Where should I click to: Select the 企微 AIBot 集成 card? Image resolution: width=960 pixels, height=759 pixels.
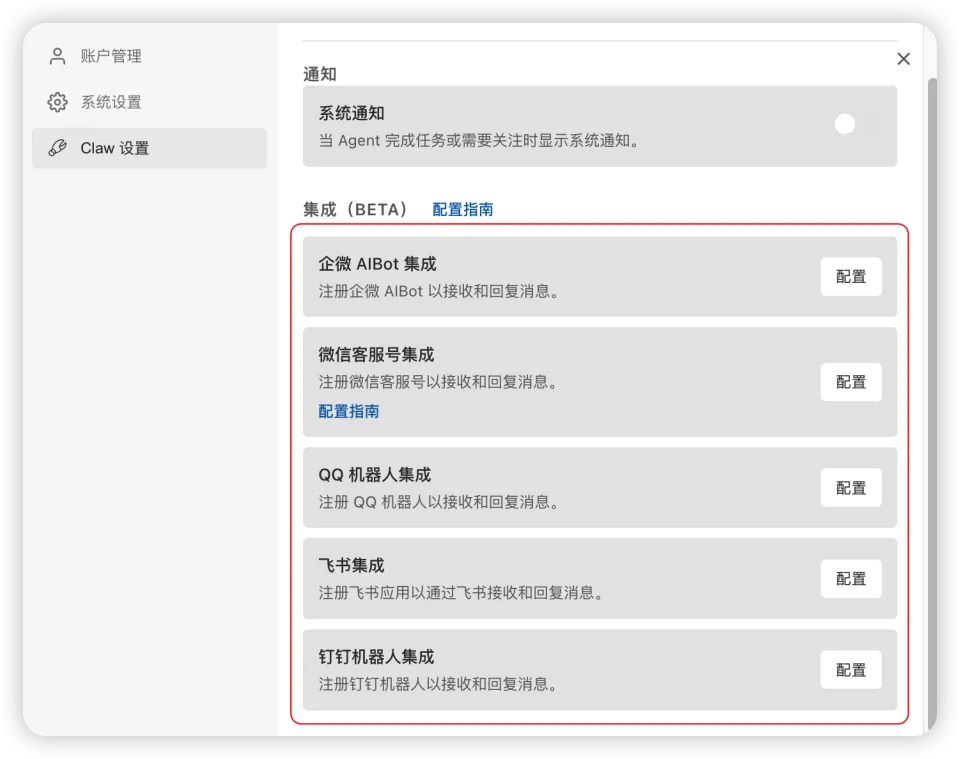point(600,277)
